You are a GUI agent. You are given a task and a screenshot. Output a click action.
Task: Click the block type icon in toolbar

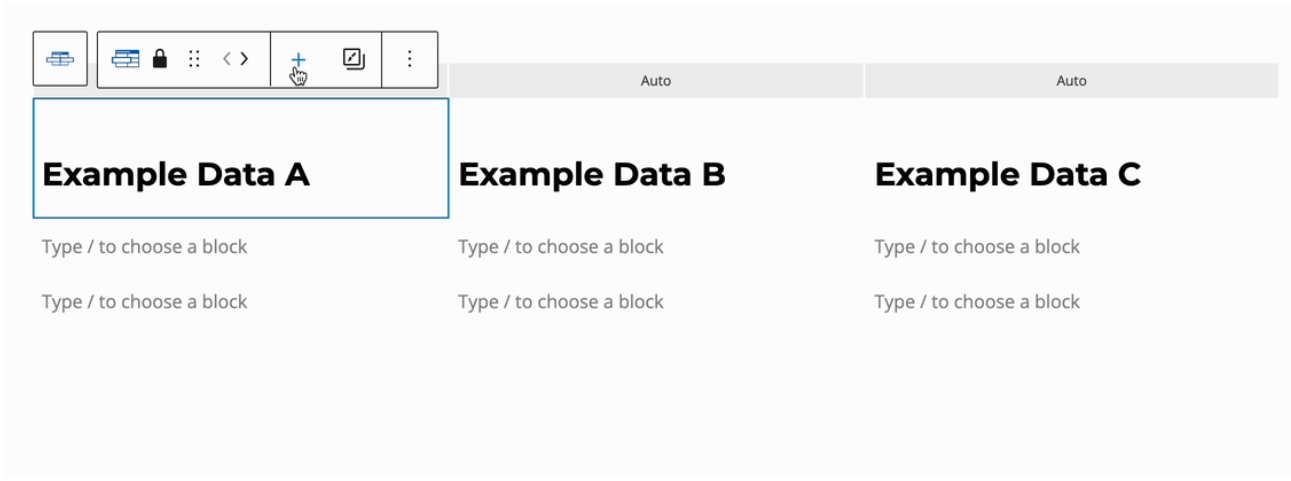[x=125, y=59]
